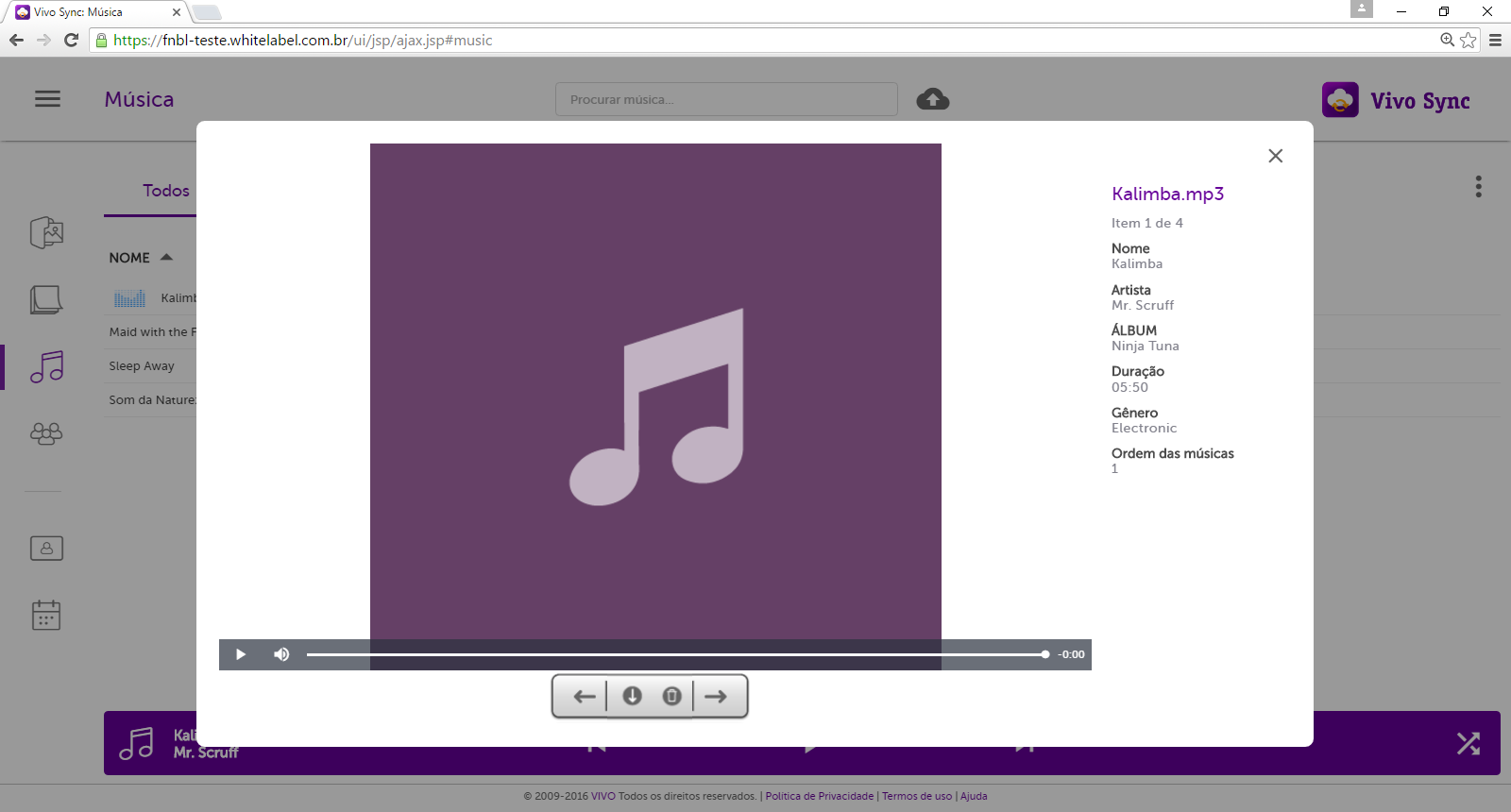Screen dimensions: 1511x812
Task: Open the Vivo Sync logo
Action: pos(1396,100)
